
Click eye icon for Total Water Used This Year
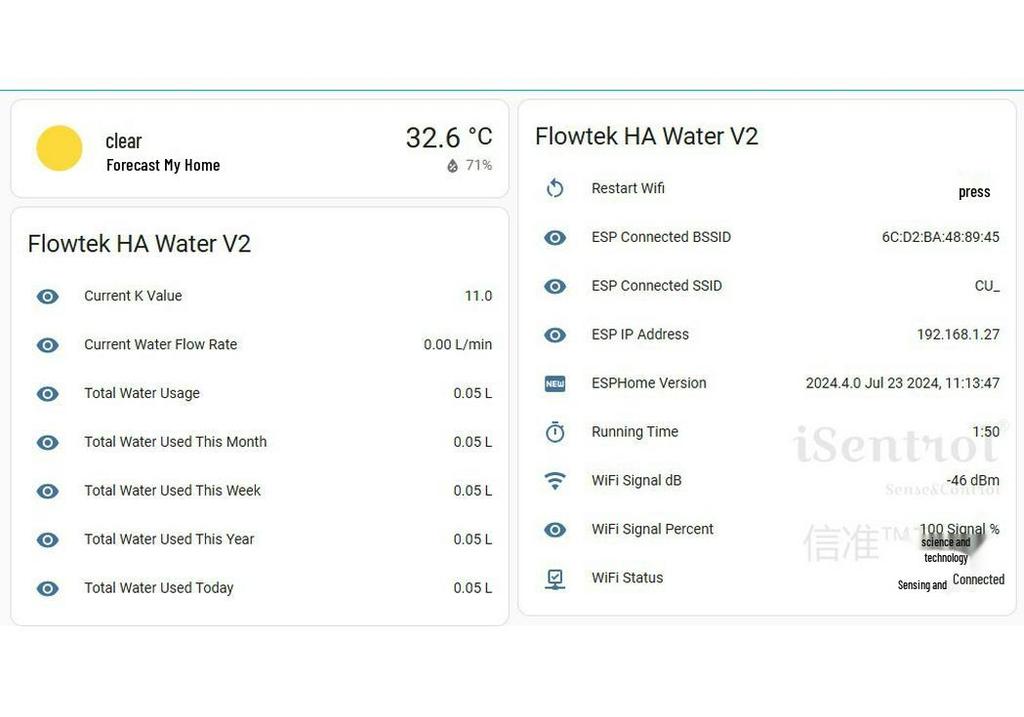48,540
